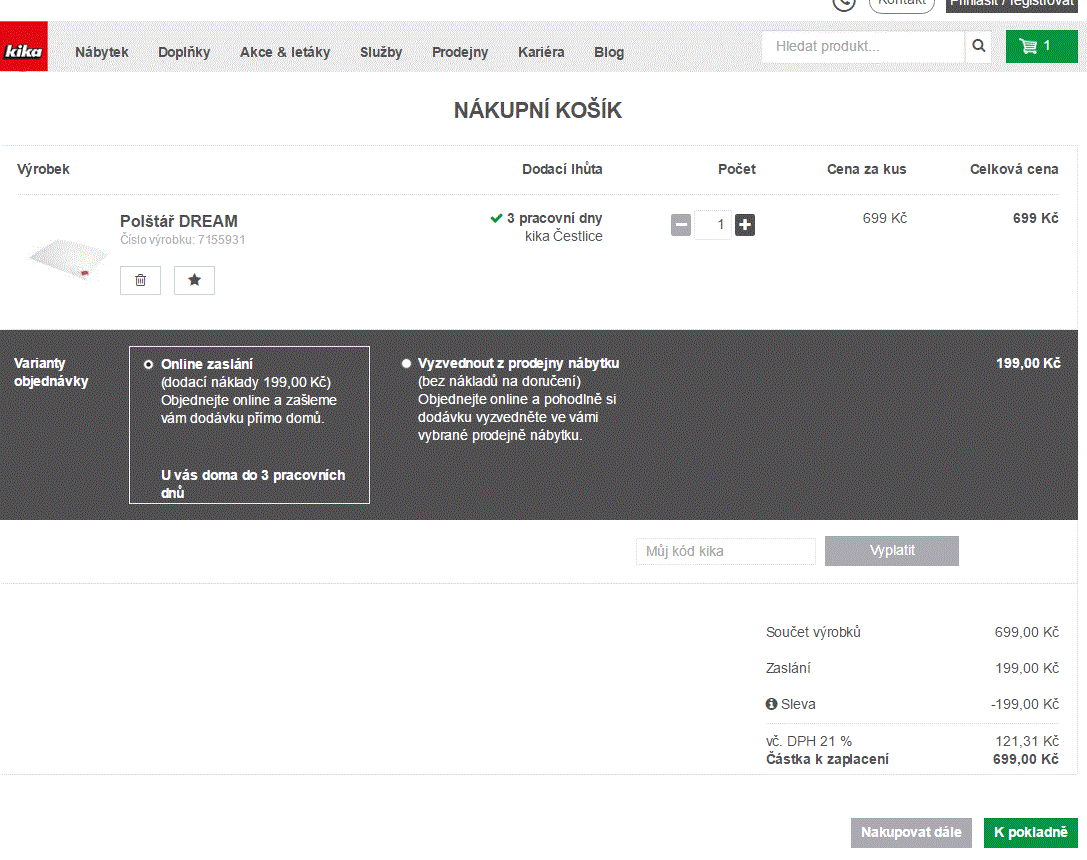Image resolution: width=1087 pixels, height=860 pixels.
Task: Open the Blog menu item
Action: tap(609, 52)
